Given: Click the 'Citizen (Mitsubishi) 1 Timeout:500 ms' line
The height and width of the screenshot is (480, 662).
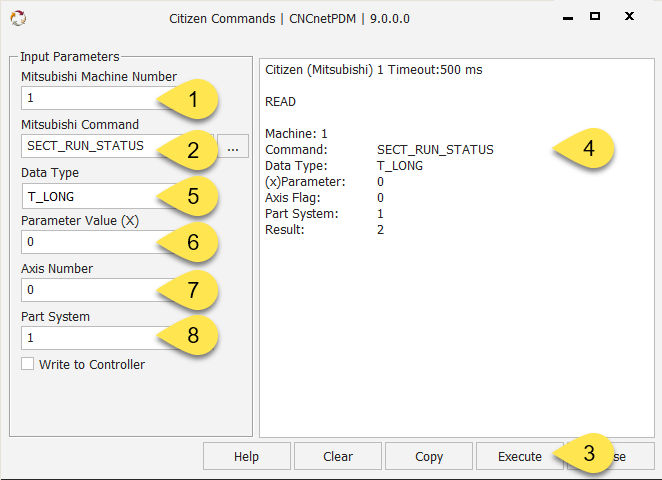Looking at the screenshot, I should pyautogui.click(x=374, y=70).
